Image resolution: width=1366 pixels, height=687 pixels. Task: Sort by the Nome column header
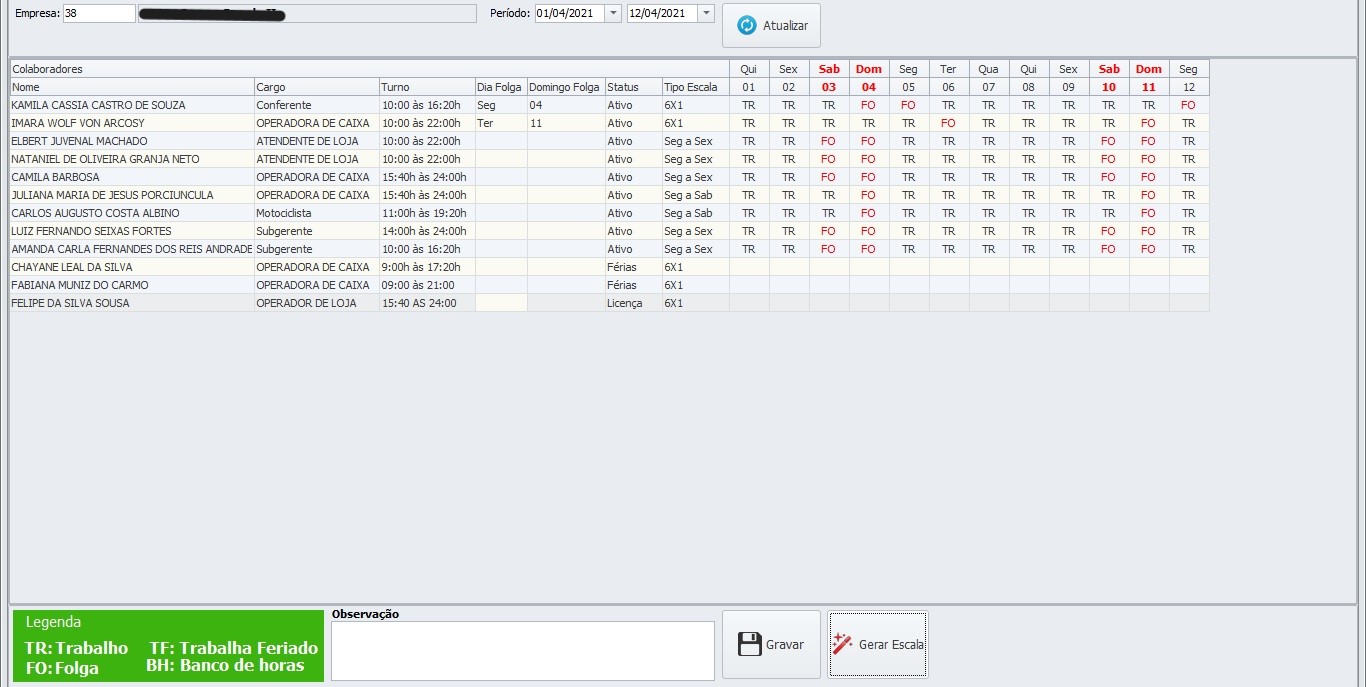pyautogui.click(x=131, y=87)
